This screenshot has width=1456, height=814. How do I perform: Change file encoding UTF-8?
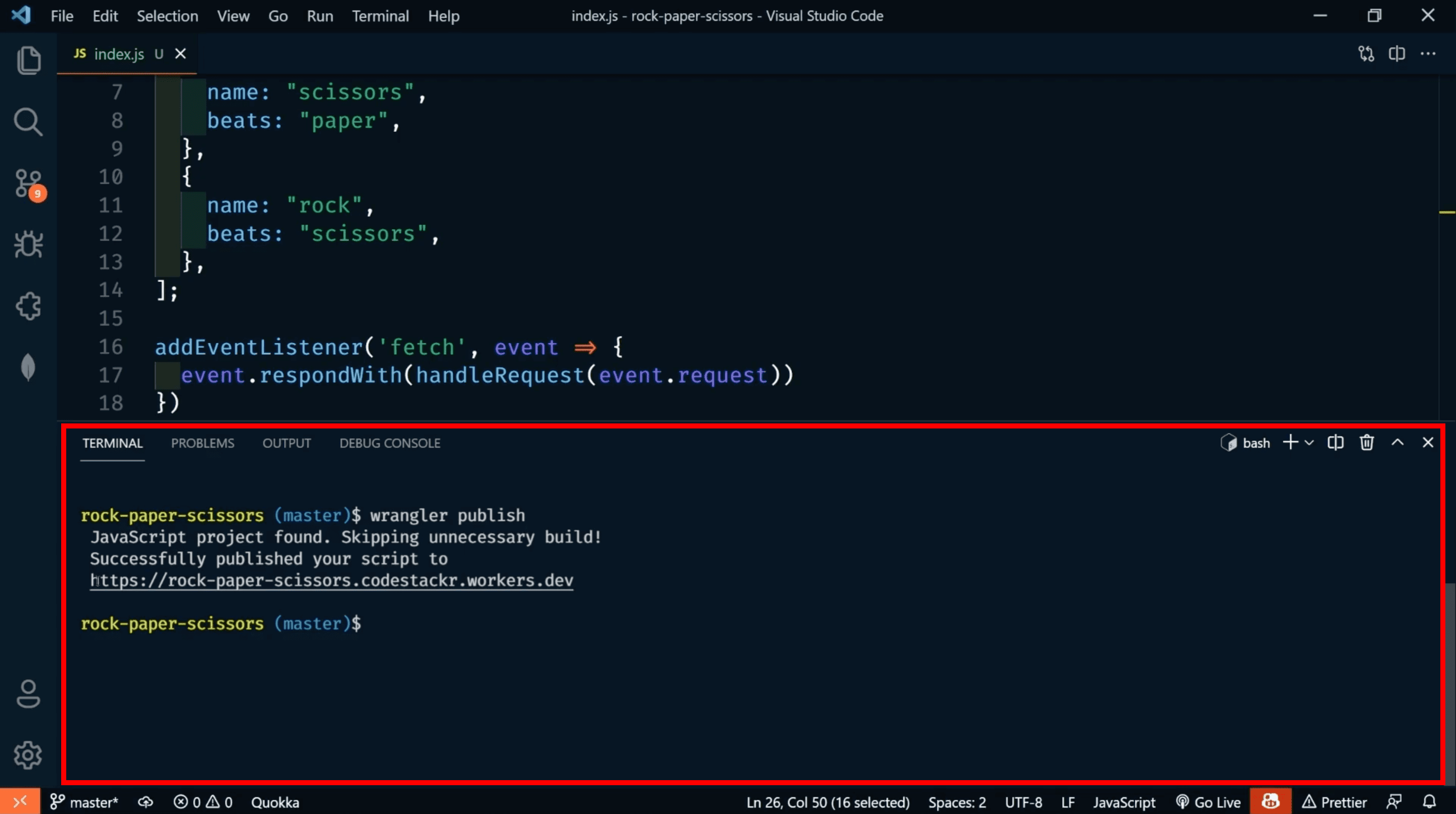click(x=1023, y=802)
